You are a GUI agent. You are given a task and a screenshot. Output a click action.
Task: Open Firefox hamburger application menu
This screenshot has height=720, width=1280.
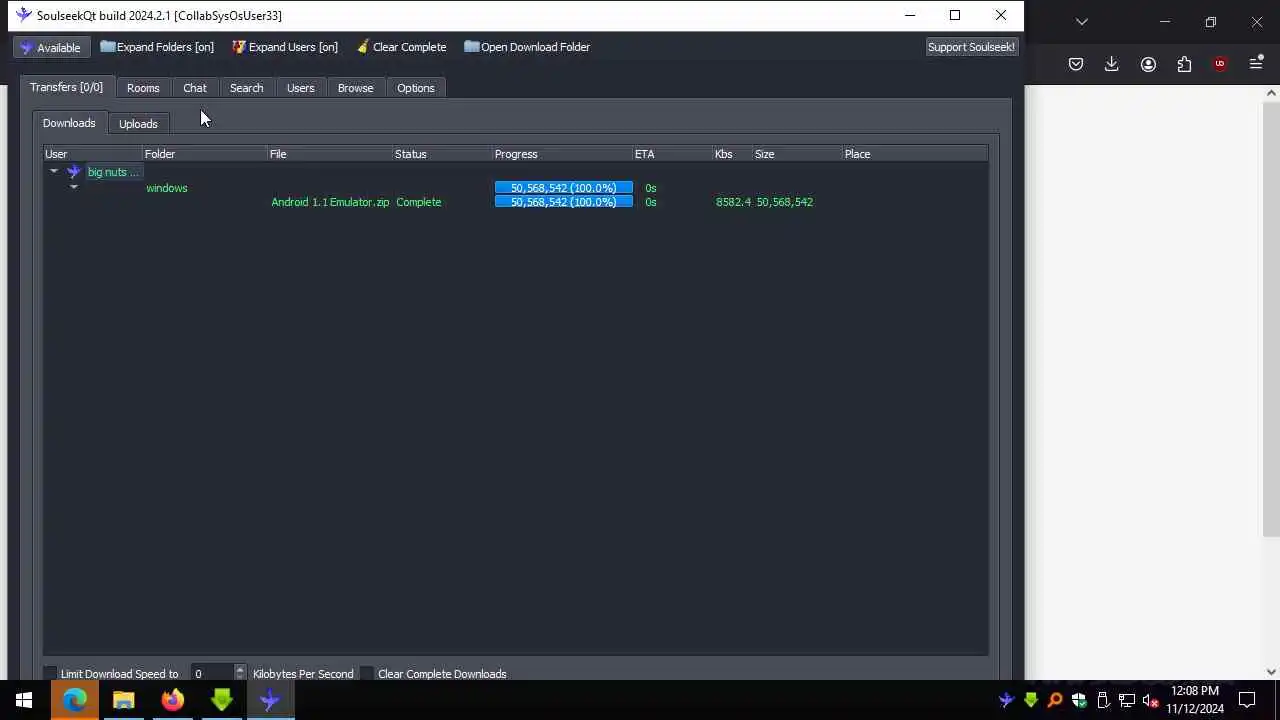click(x=1256, y=64)
